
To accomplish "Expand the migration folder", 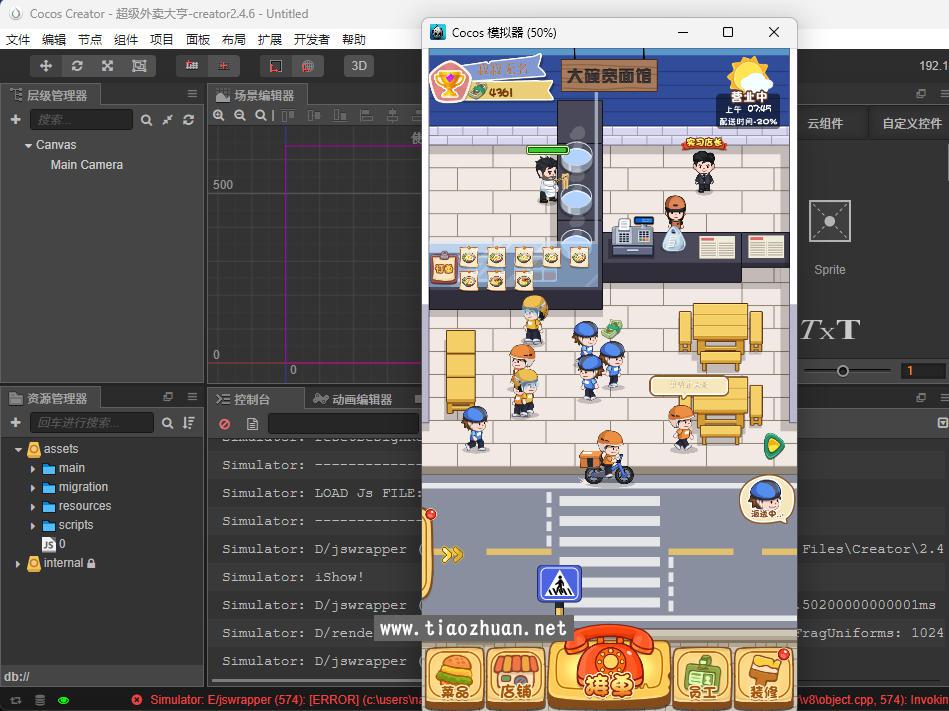I will click(33, 487).
